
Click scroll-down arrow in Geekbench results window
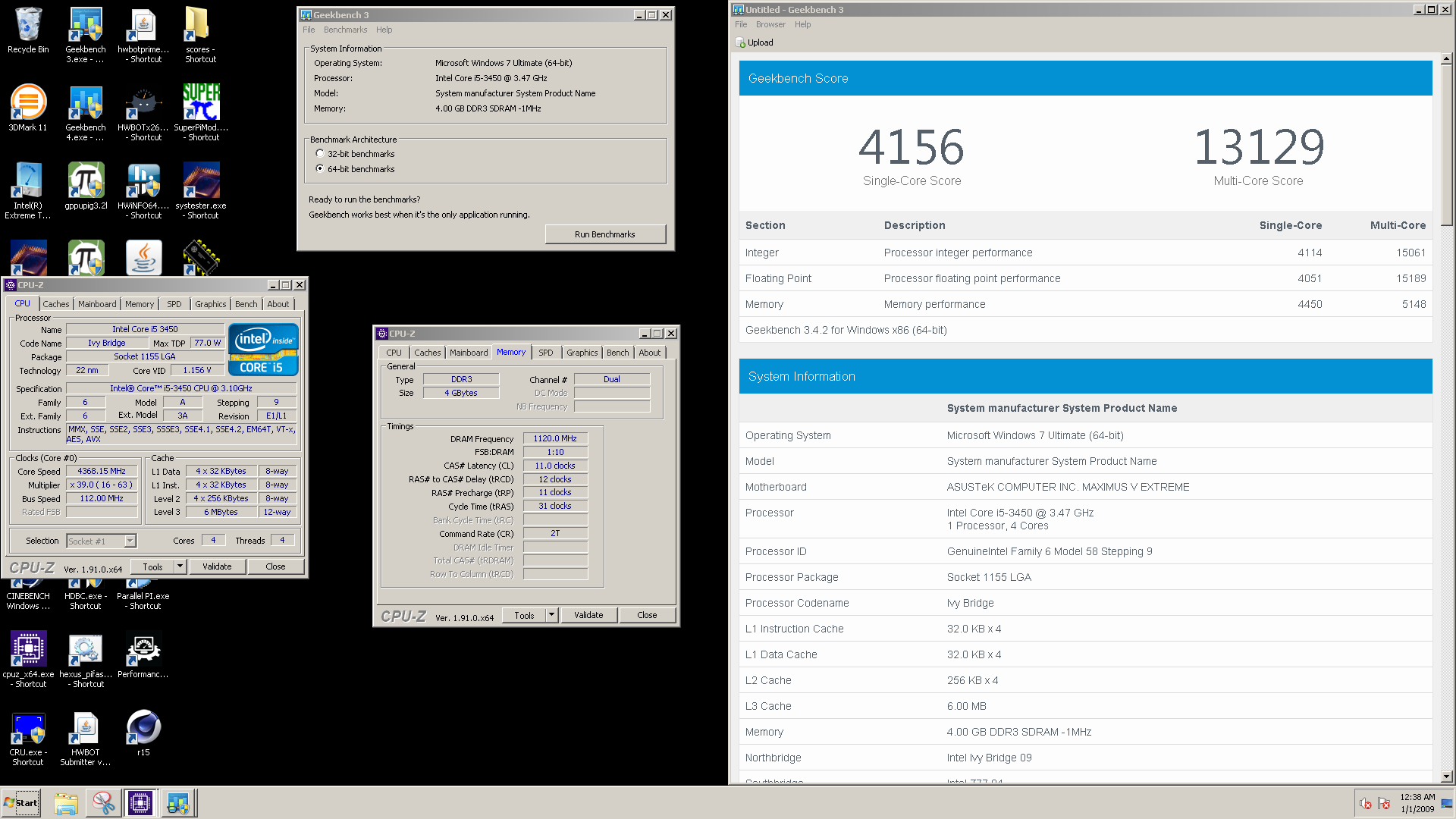click(1446, 776)
